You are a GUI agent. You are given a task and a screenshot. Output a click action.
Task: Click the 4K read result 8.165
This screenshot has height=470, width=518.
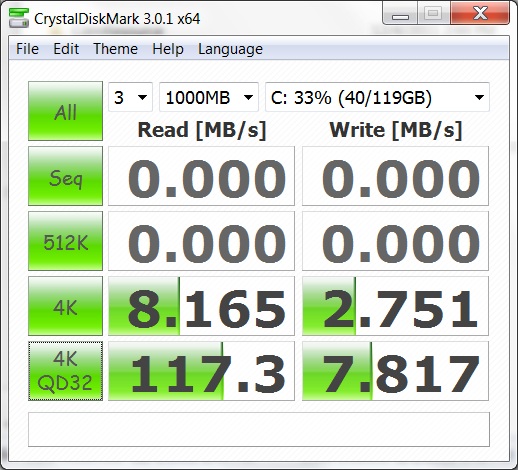click(x=201, y=306)
